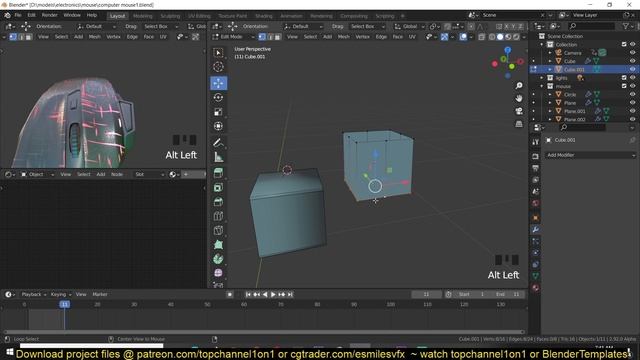640x360 pixels.
Task: Click the current frame number field
Action: point(426,294)
